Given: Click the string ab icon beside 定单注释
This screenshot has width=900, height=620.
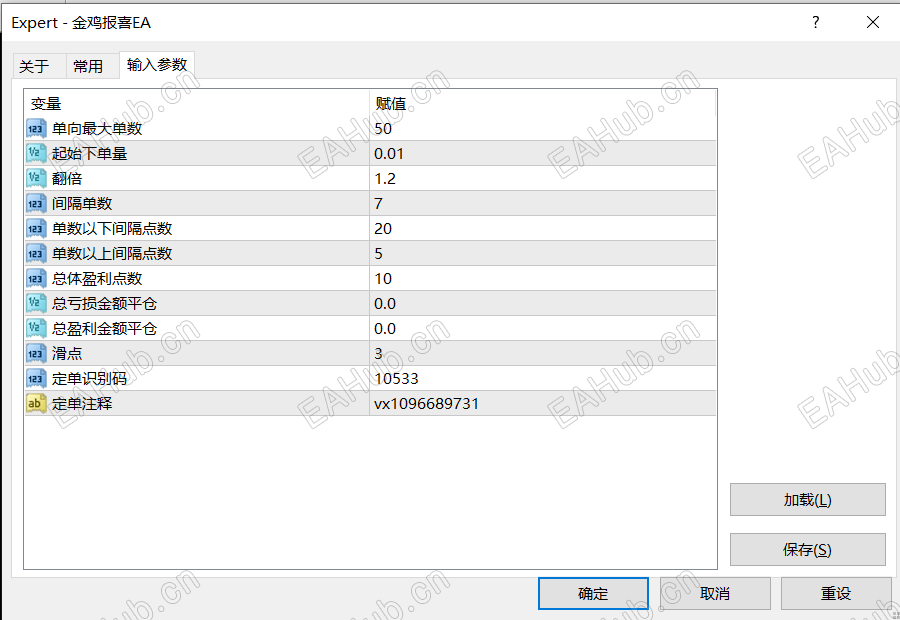Looking at the screenshot, I should [x=36, y=404].
